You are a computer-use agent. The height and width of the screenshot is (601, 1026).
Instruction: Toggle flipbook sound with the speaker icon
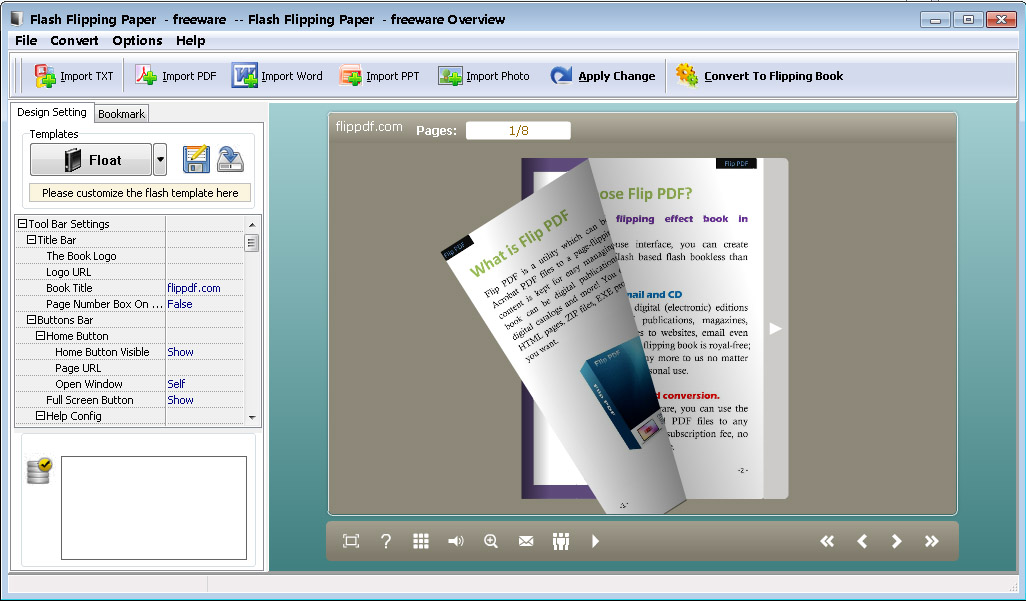coord(455,541)
